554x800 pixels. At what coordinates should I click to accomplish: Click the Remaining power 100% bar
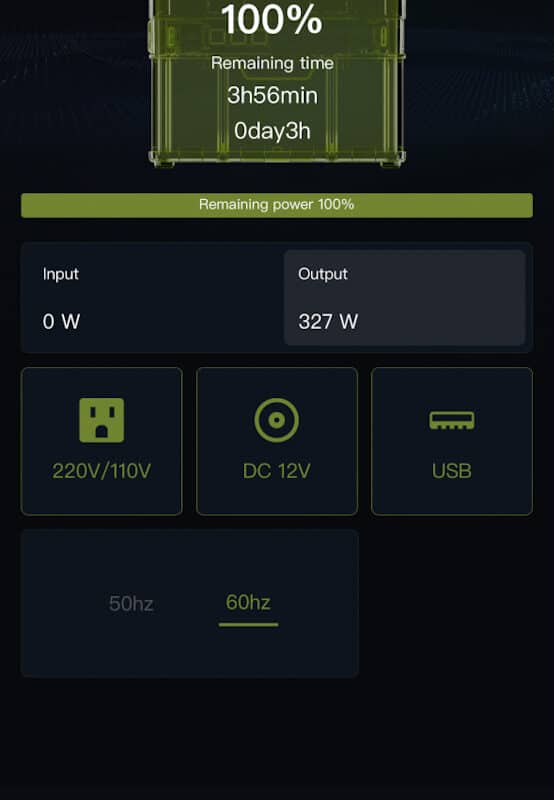click(x=277, y=205)
